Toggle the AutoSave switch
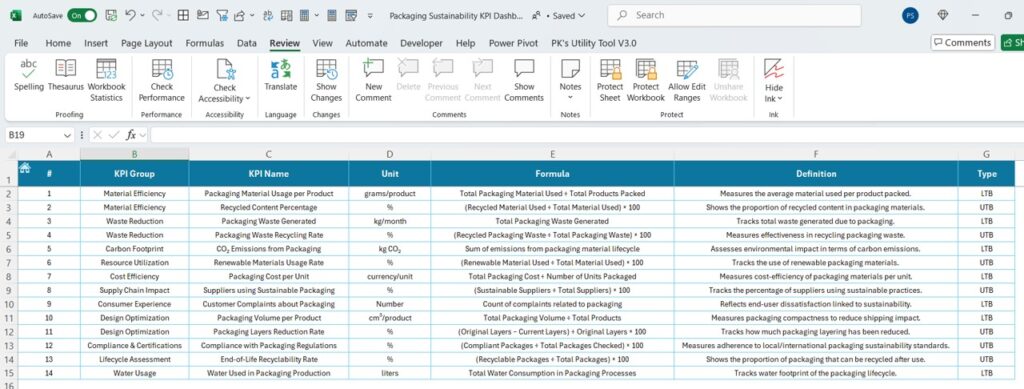Image resolution: width=1024 pixels, height=389 pixels. click(x=82, y=15)
